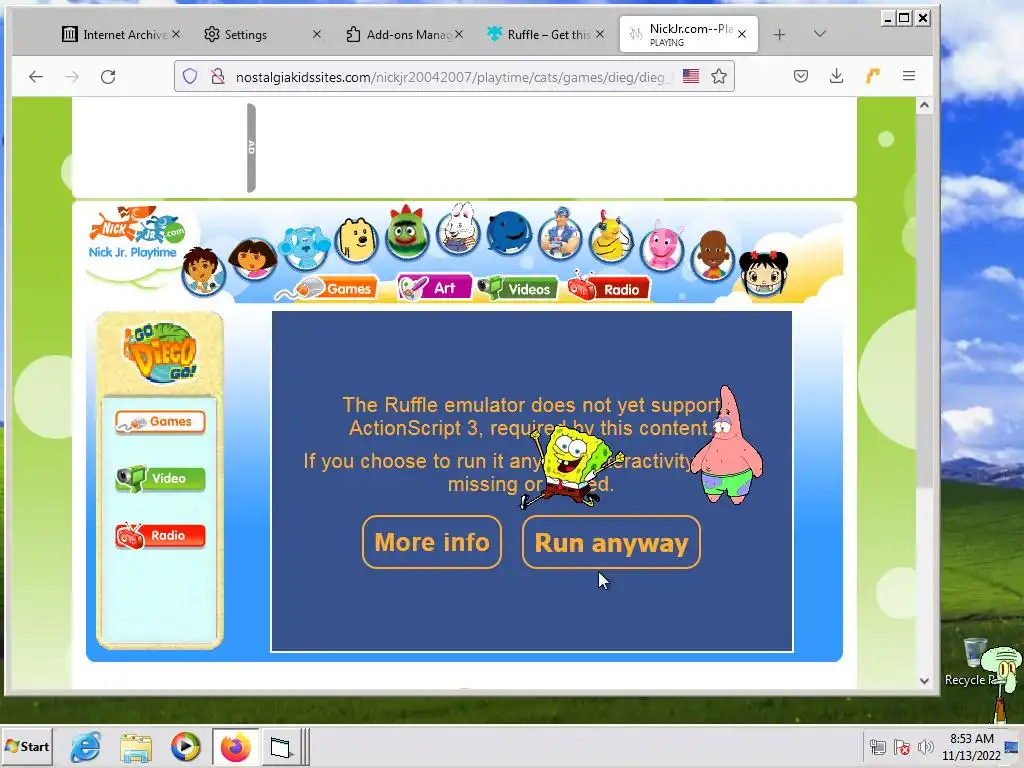Open the Pocket save icon
Image resolution: width=1024 pixels, height=768 pixels.
coord(801,76)
